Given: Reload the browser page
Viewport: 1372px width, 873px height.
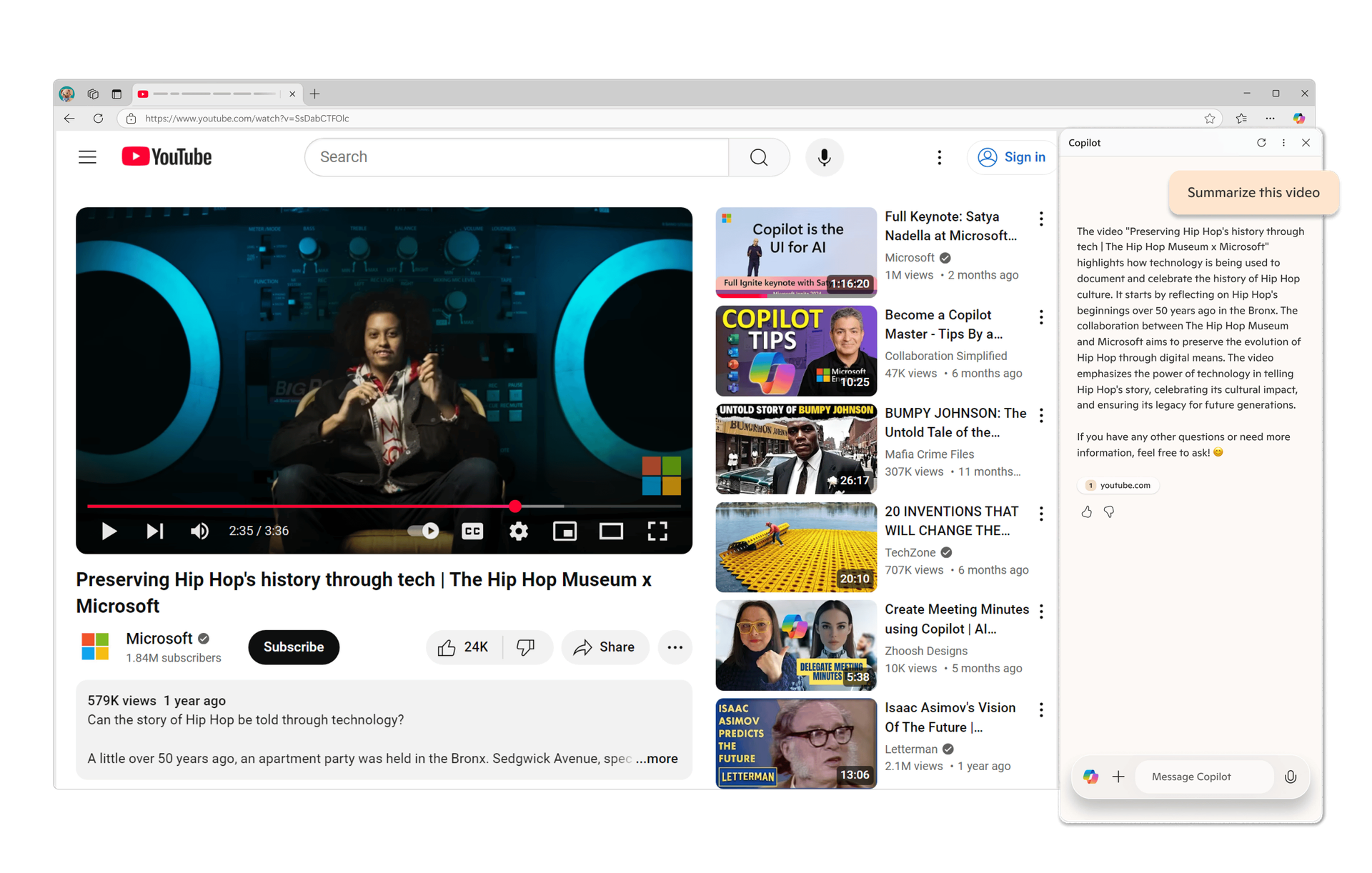Looking at the screenshot, I should tap(98, 119).
